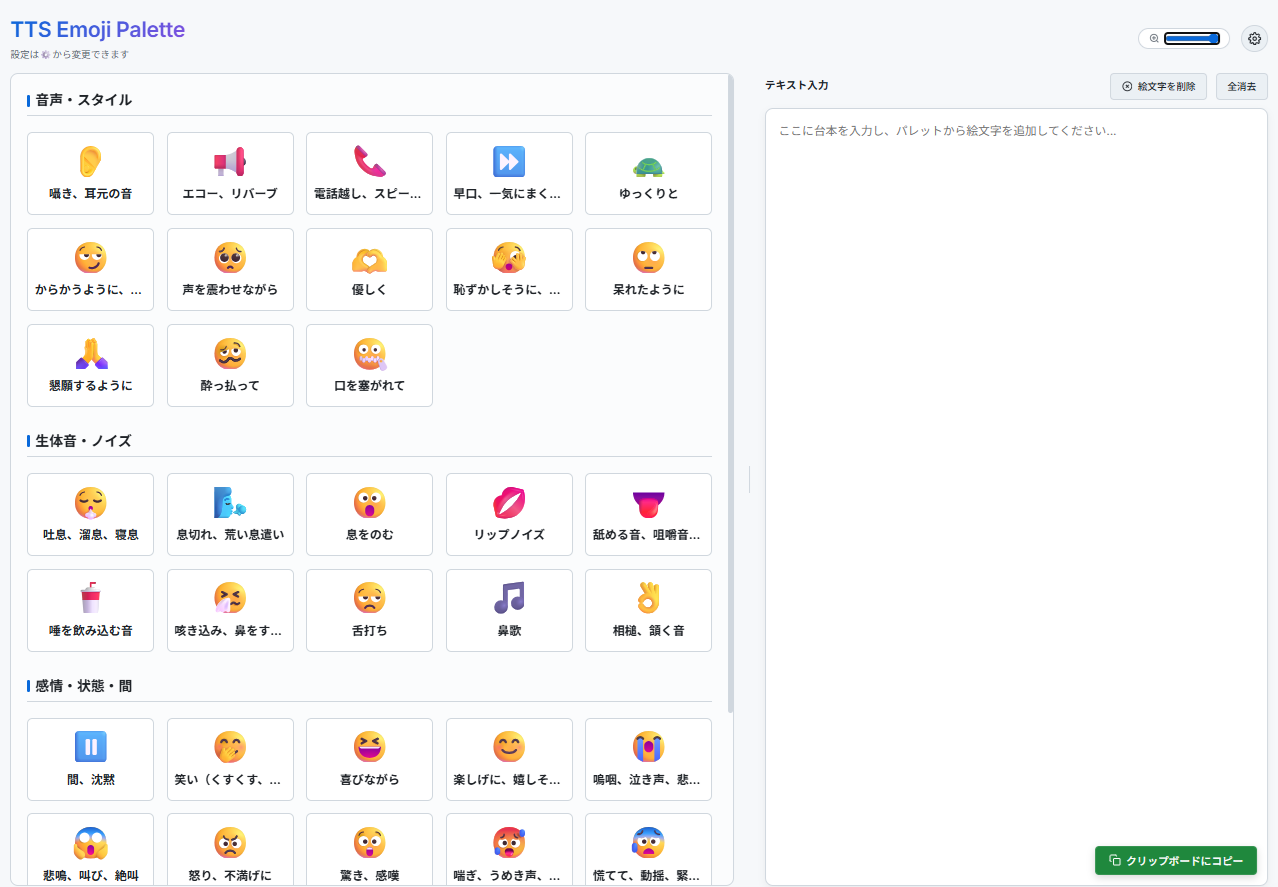
Task: Insert the telephone receiver emoji
Action: (x=369, y=173)
